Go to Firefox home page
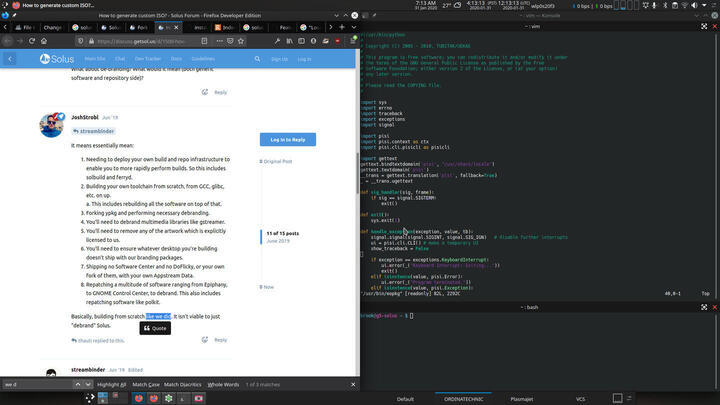This screenshot has height=405, width=720. tap(44, 41)
